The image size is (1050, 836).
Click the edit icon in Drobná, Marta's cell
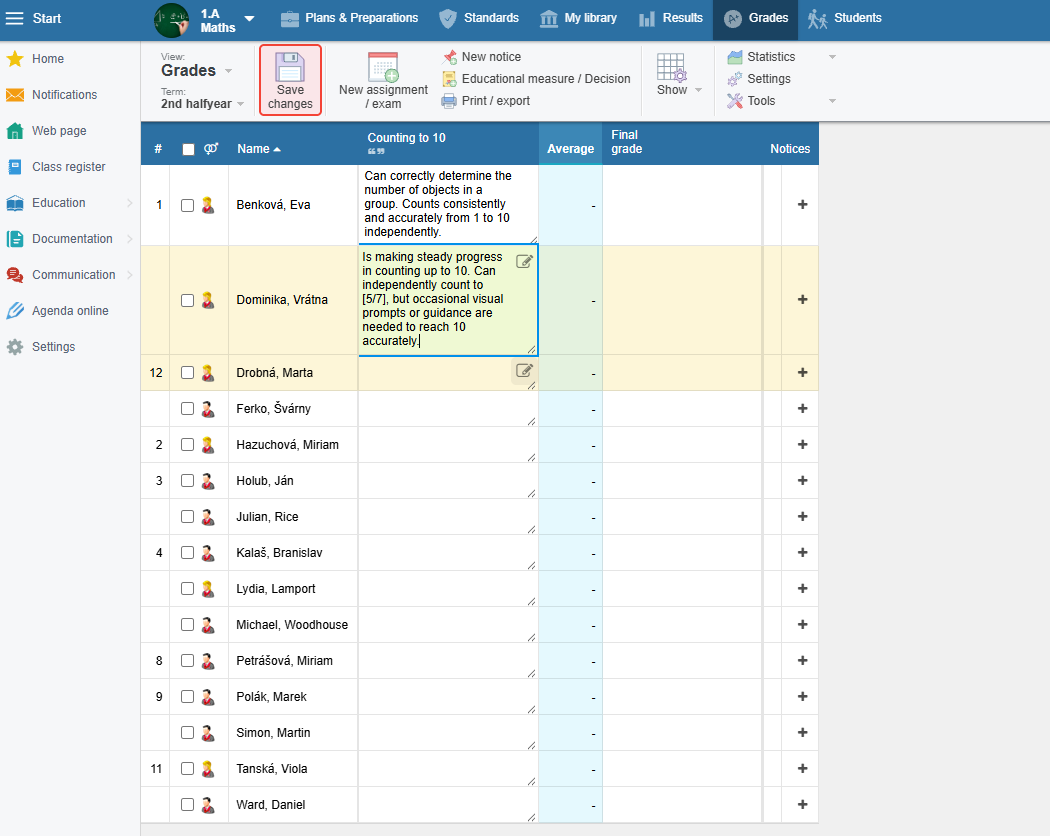(524, 370)
